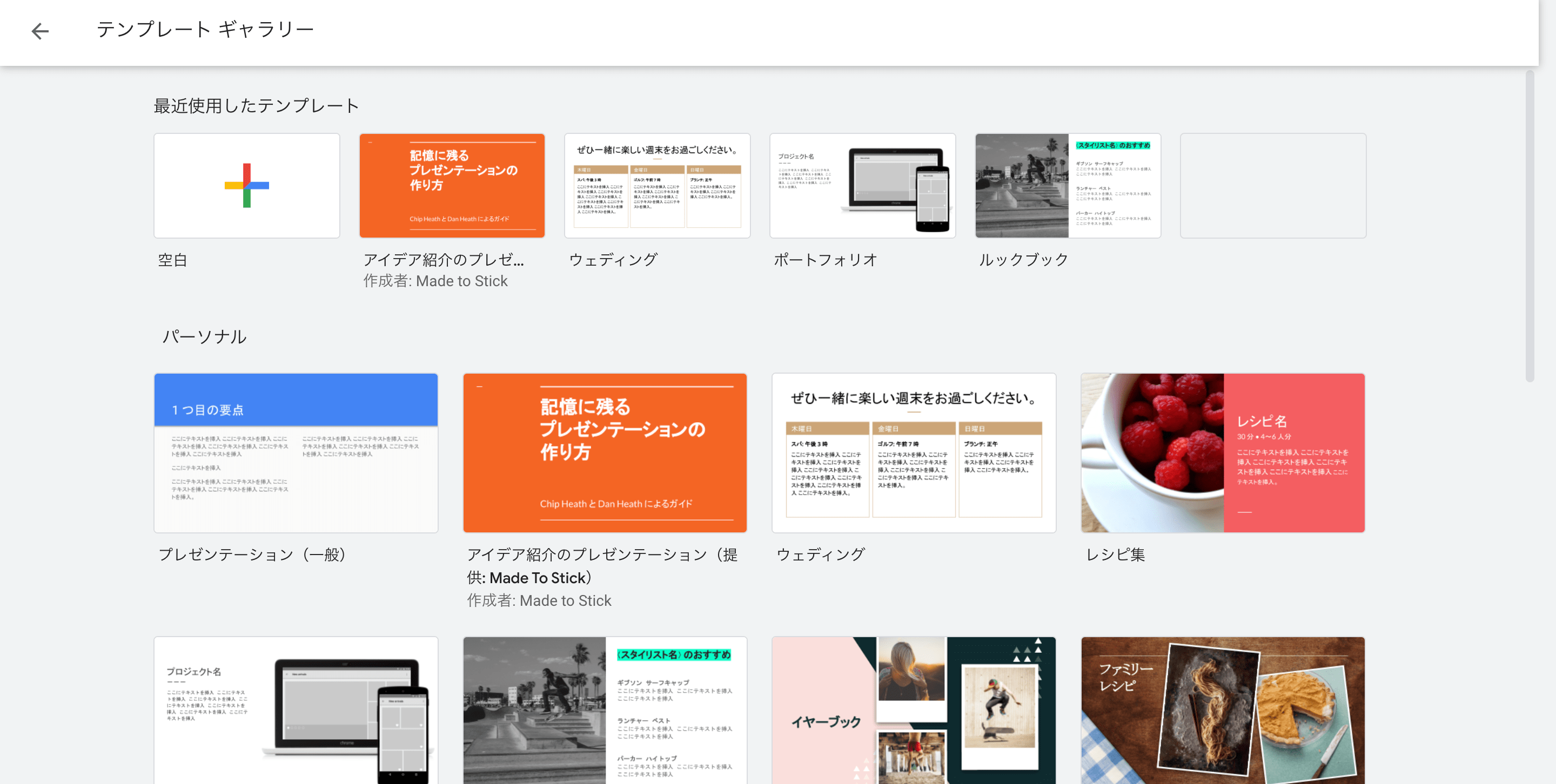Click recent ポートフォリオ label text

coord(825,260)
